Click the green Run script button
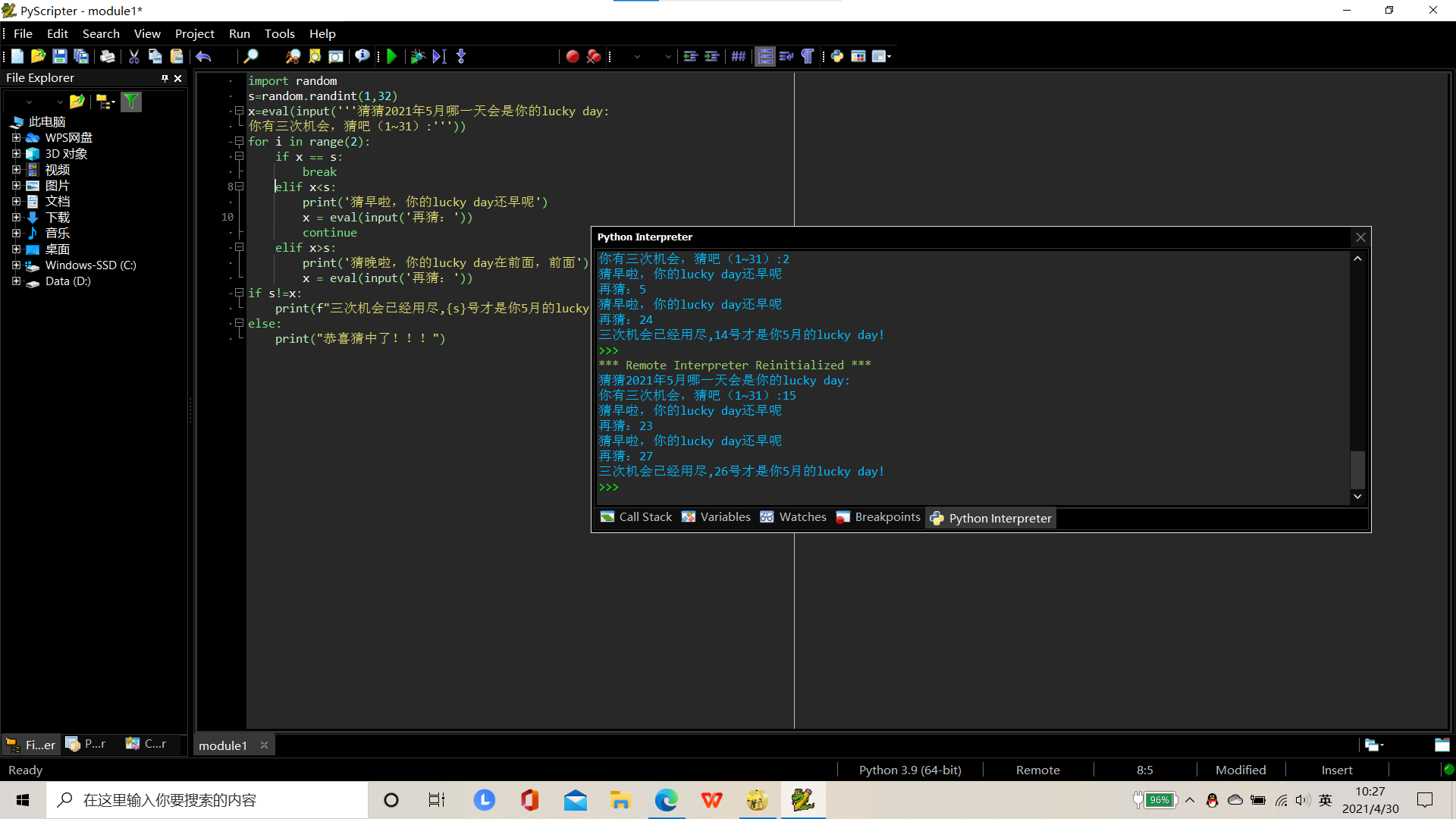The width and height of the screenshot is (1456, 819). tap(392, 56)
